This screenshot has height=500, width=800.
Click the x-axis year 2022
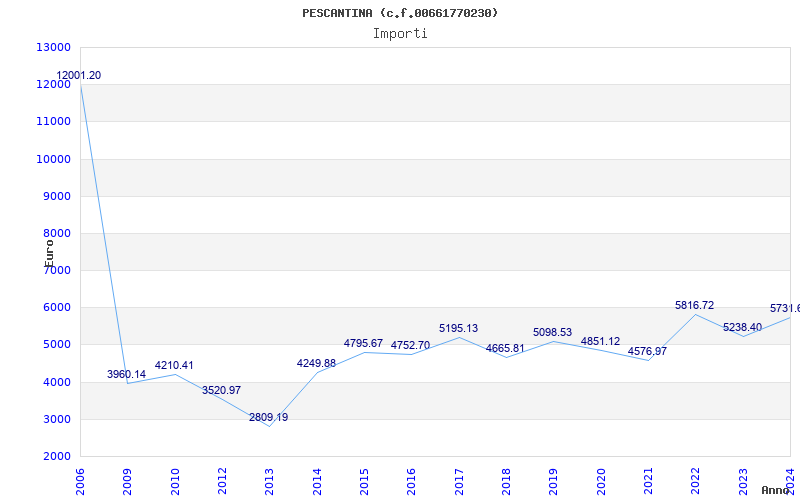[x=696, y=481]
